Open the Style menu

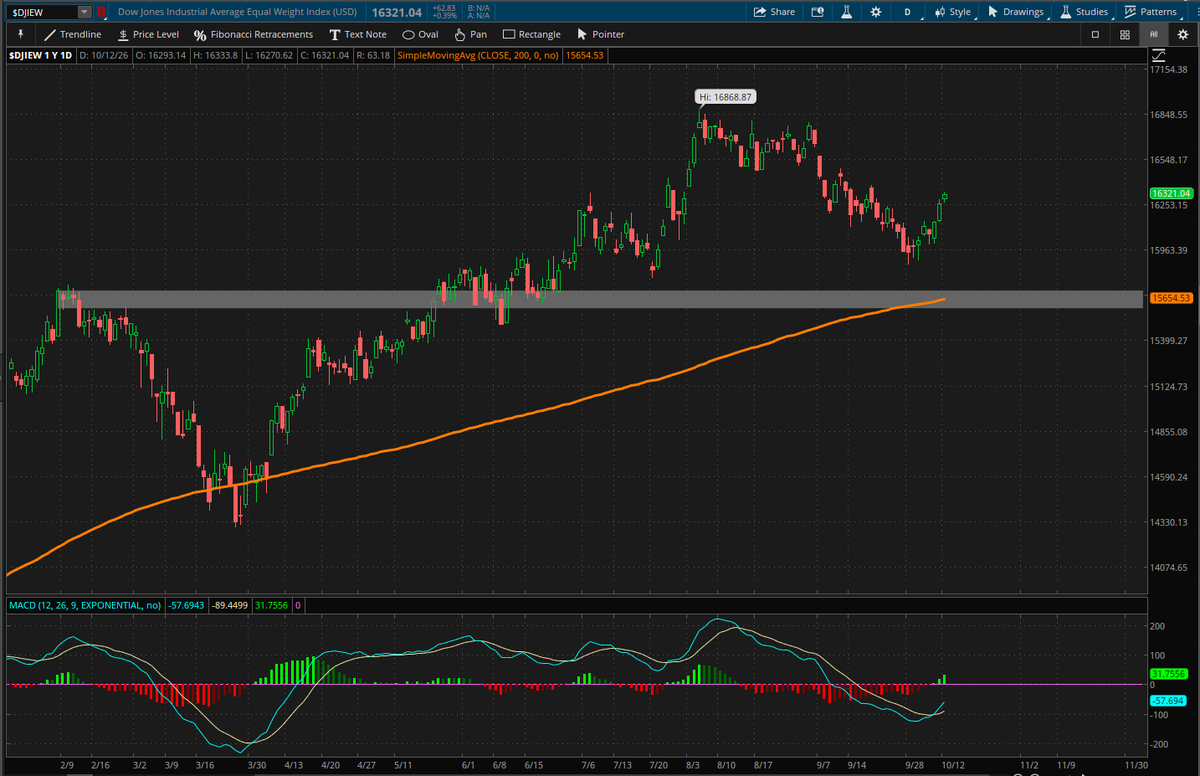pyautogui.click(x=952, y=12)
